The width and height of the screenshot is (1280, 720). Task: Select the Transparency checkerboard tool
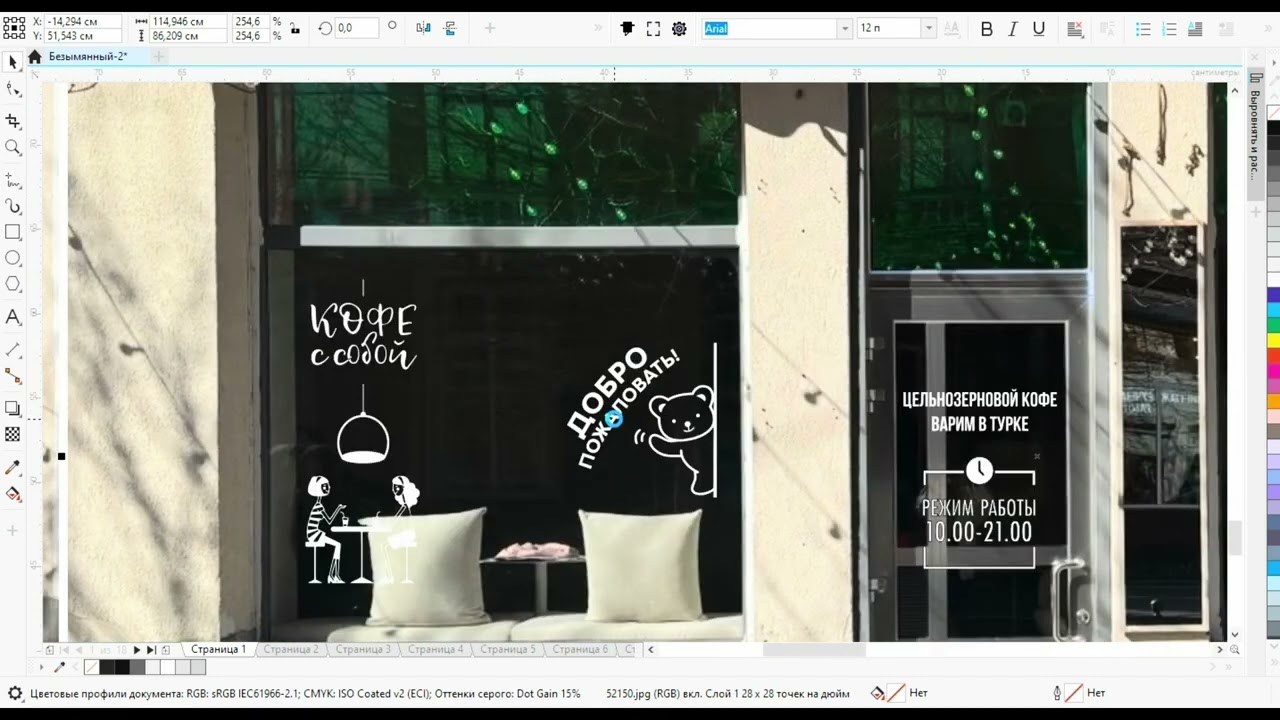13,435
